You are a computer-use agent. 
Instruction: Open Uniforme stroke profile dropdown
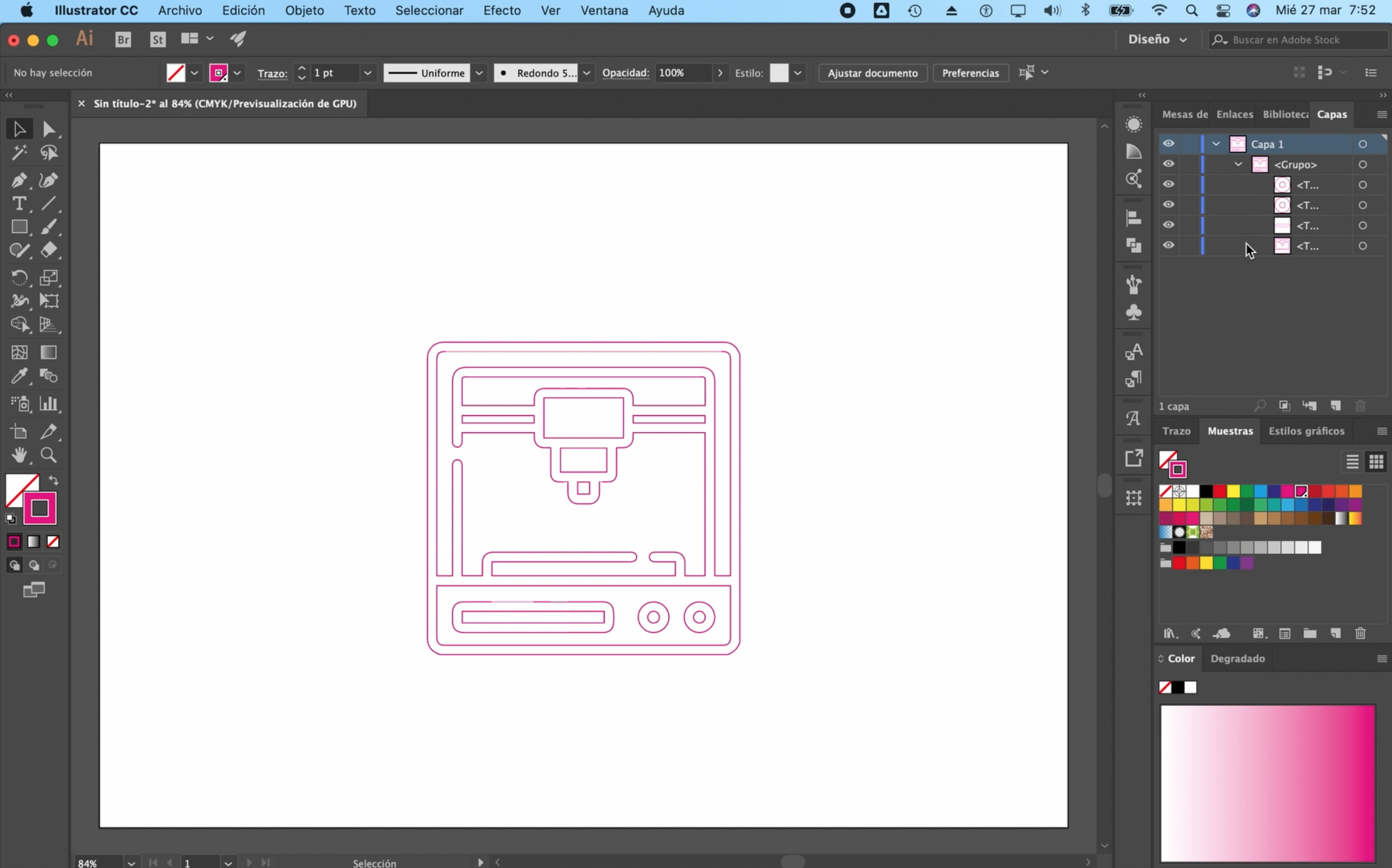tap(479, 73)
